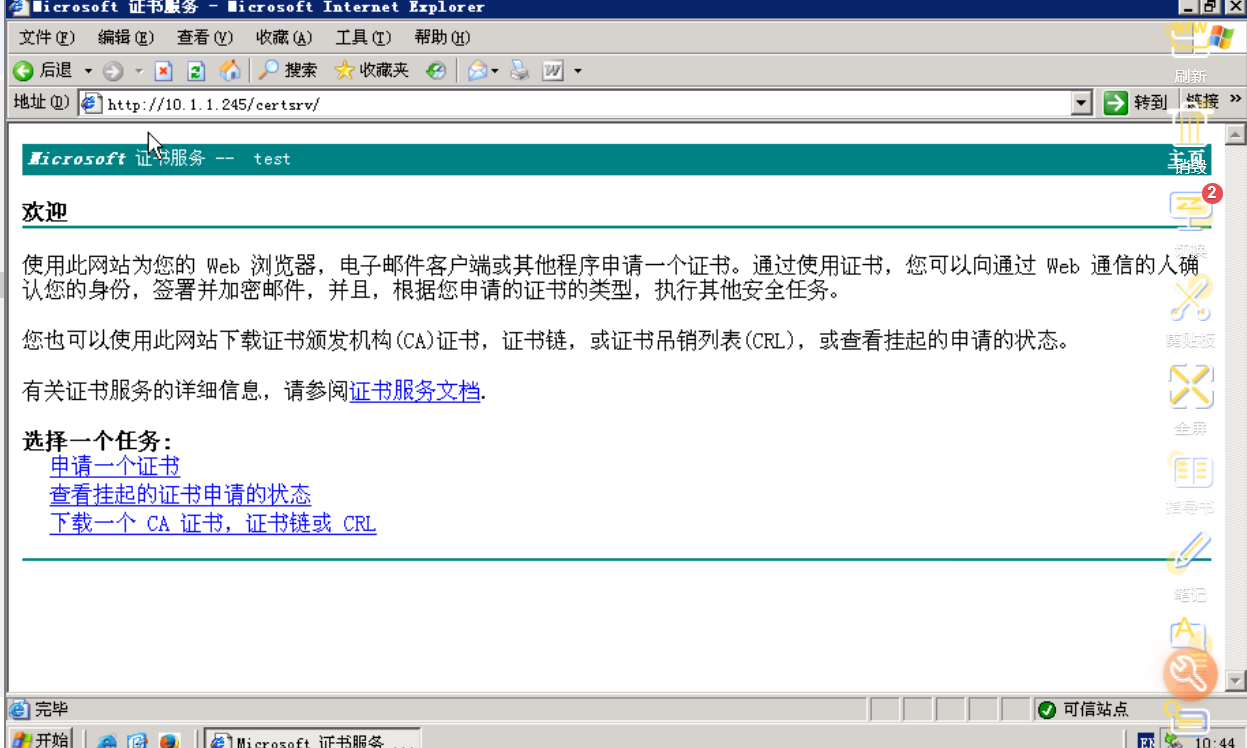Click the History toolbar icon beside 收藏夹
1247x748 pixels.
435,71
